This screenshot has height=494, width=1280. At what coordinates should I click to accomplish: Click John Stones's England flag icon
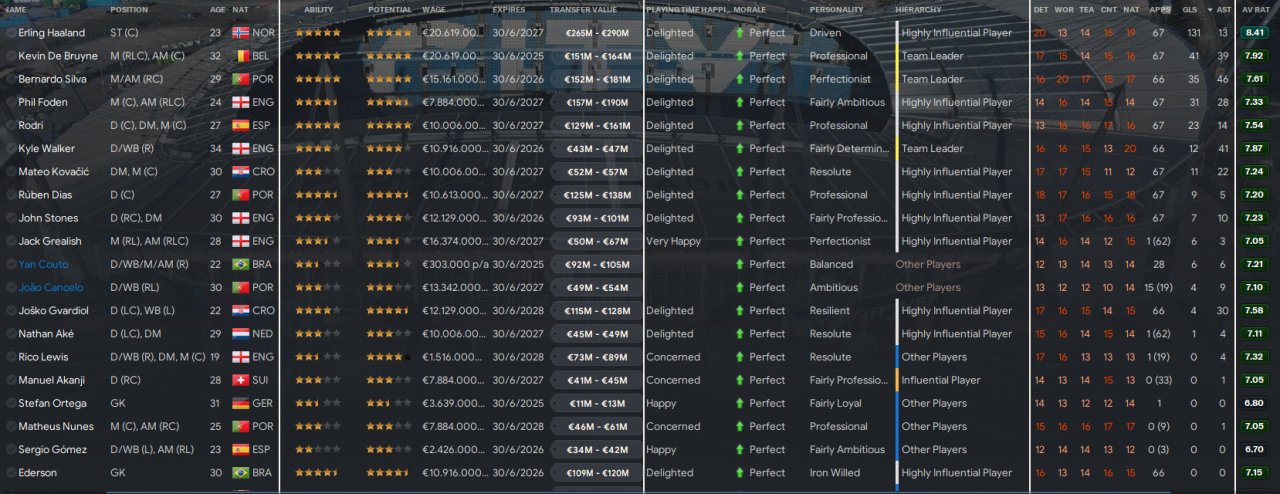239,218
